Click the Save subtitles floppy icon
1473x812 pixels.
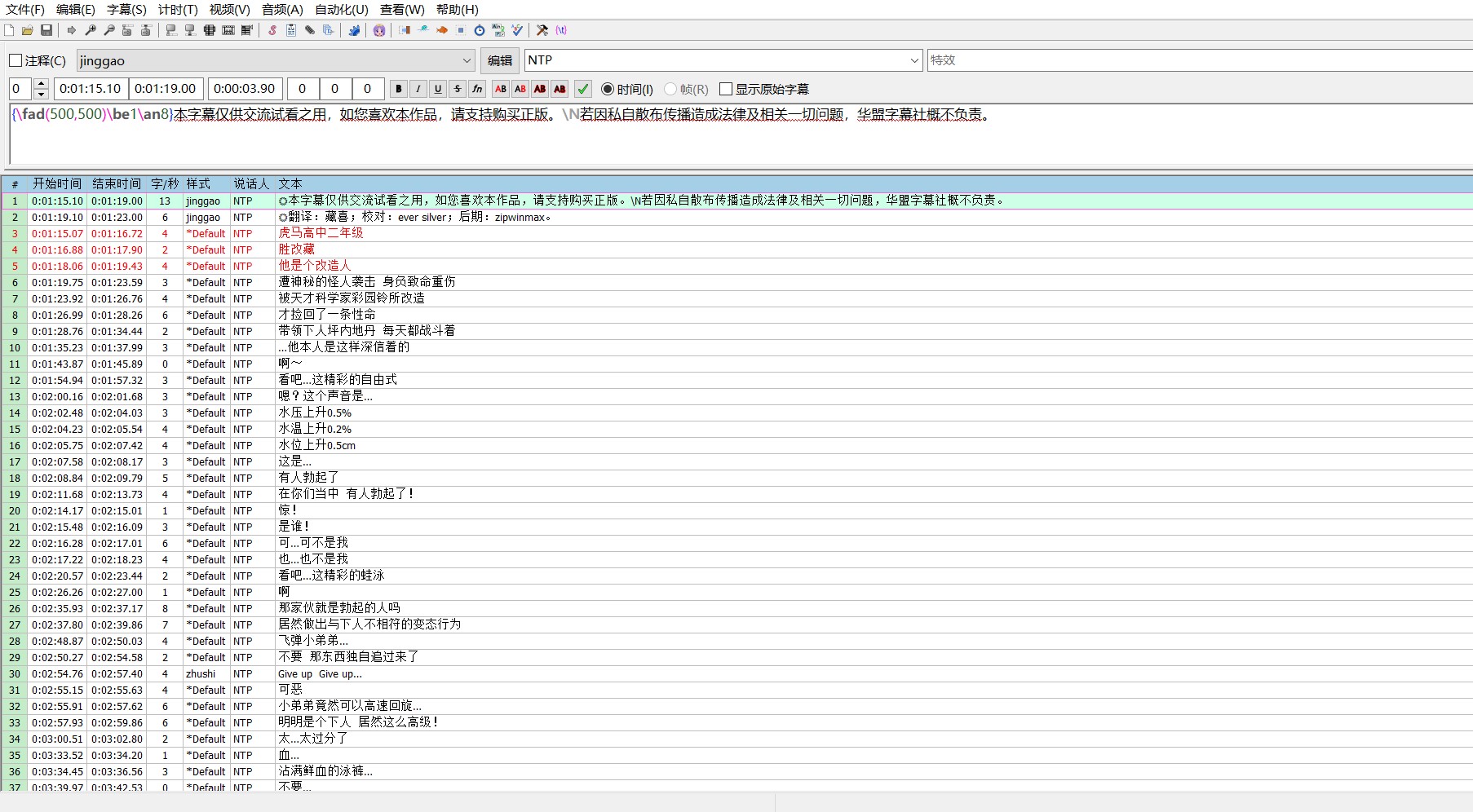click(46, 30)
